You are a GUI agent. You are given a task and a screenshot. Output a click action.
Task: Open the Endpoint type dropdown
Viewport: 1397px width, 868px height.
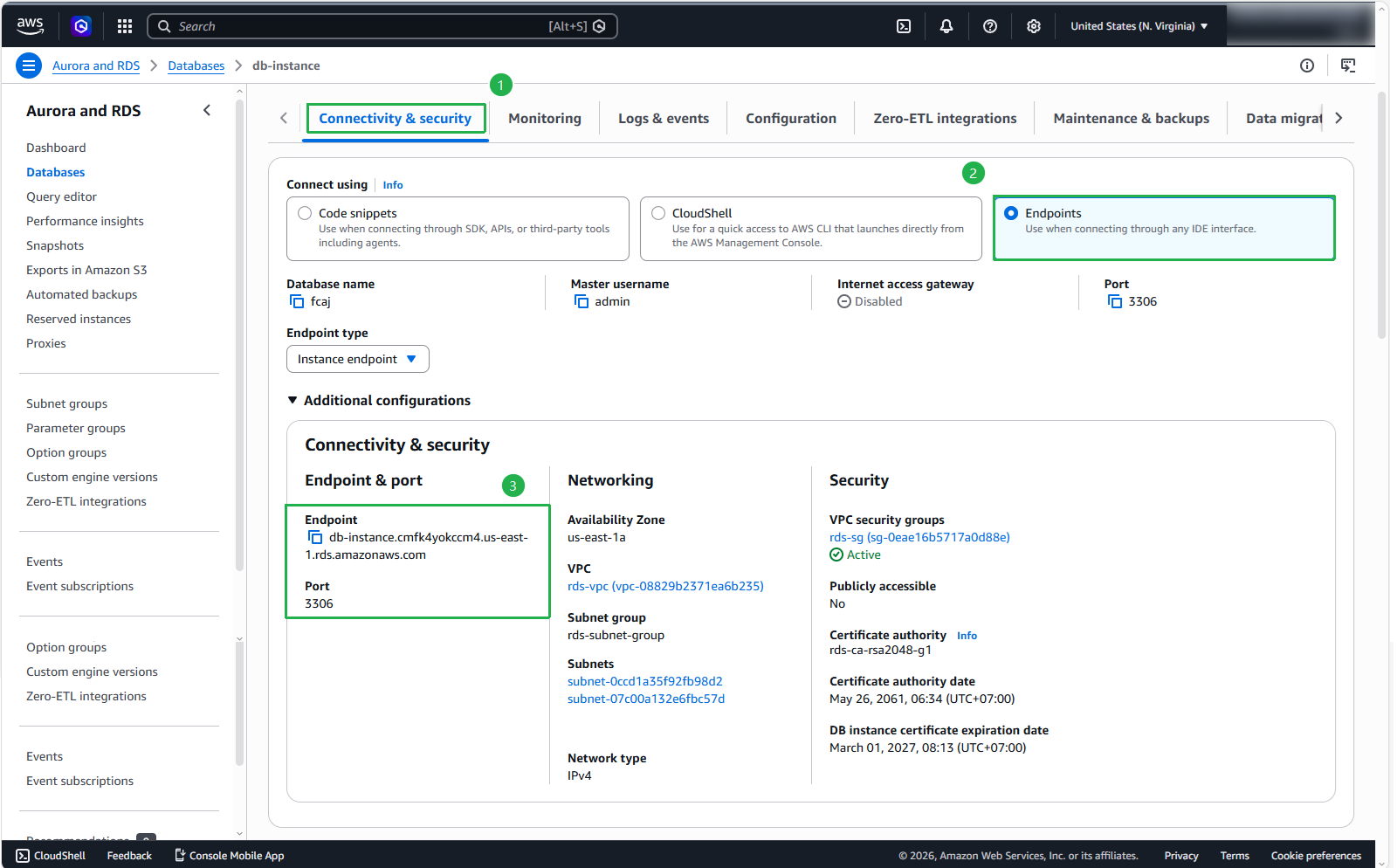pos(358,359)
